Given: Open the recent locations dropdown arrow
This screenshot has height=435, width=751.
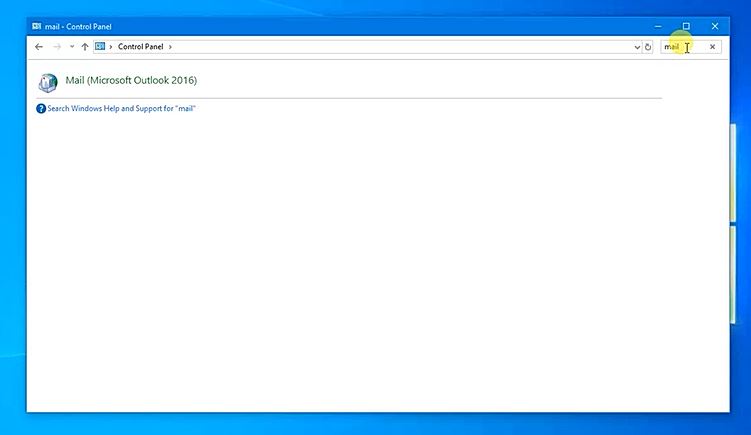Looking at the screenshot, I should click(x=72, y=47).
